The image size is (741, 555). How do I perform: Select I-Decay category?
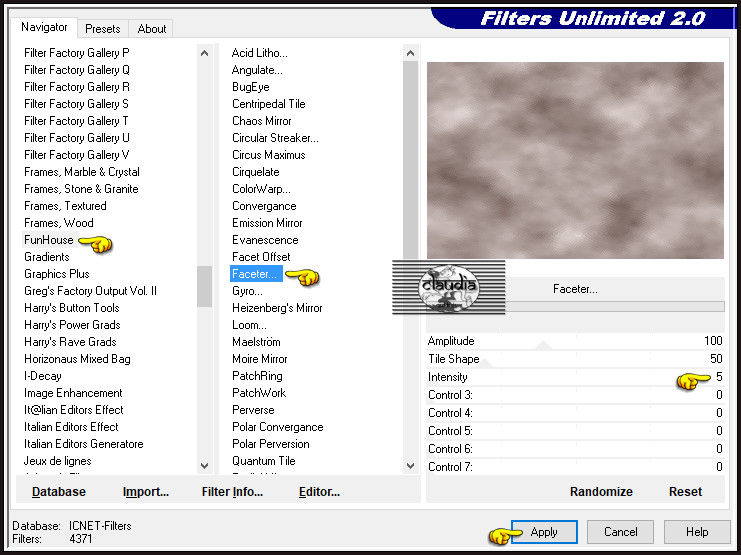43,376
